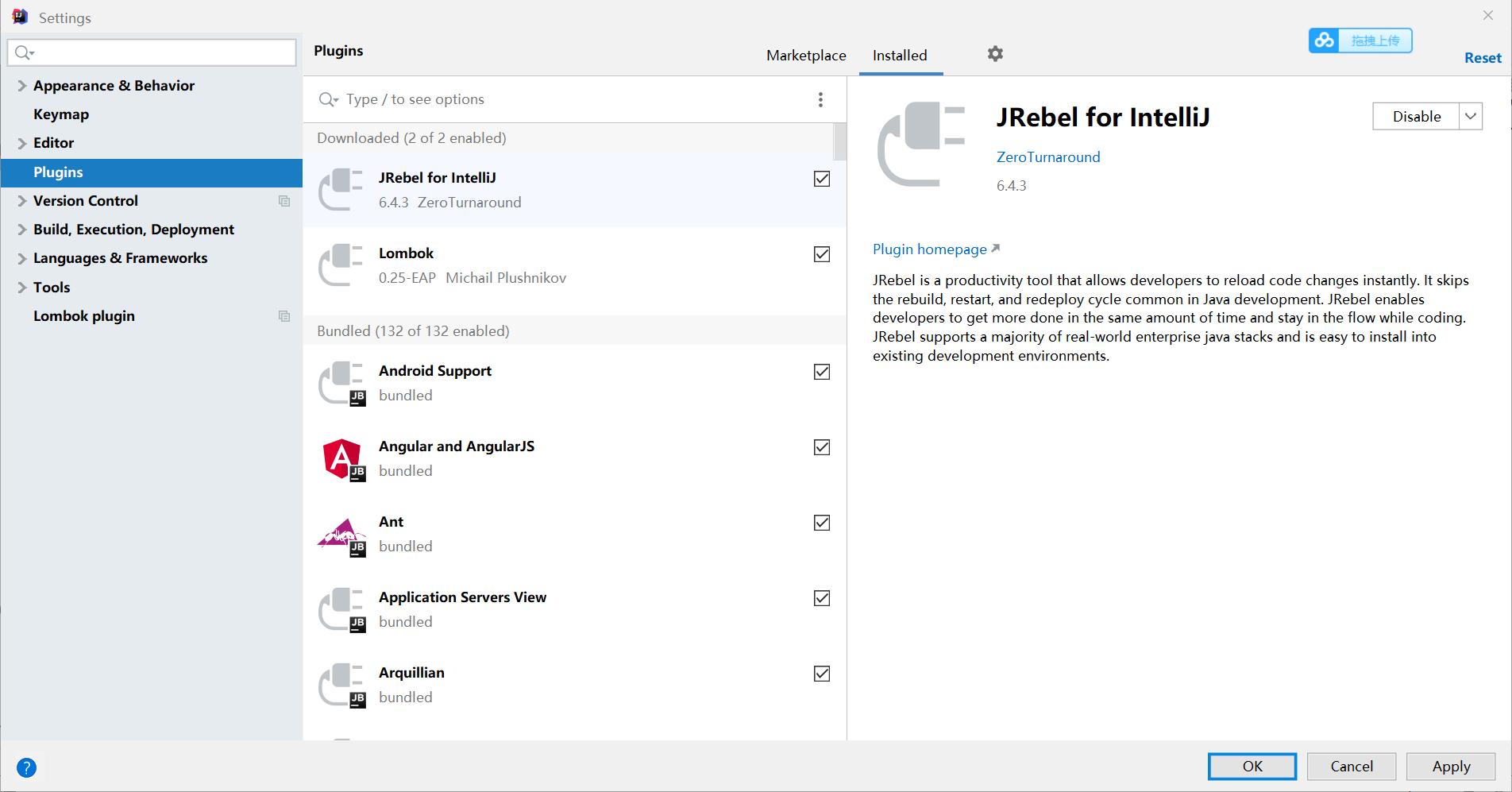1512x792 pixels.
Task: Click the cloud upload widget icon
Action: click(1324, 41)
